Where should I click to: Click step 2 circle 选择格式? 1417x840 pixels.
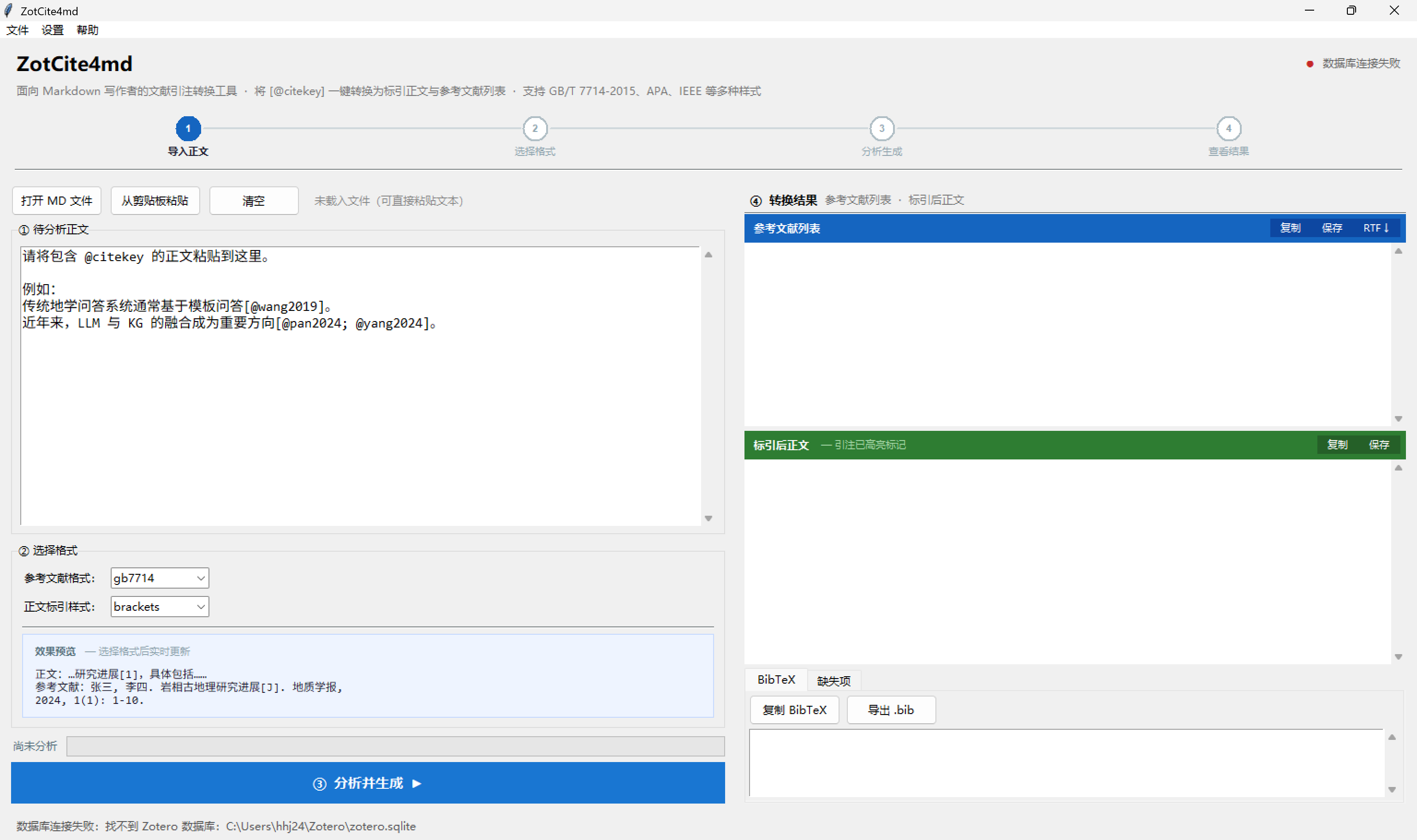[x=535, y=129]
